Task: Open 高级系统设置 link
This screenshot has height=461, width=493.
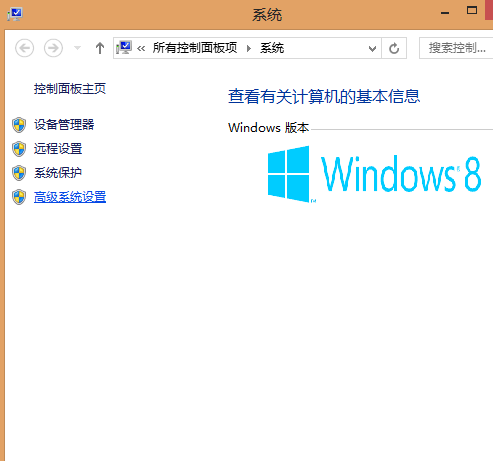Action: (70, 197)
